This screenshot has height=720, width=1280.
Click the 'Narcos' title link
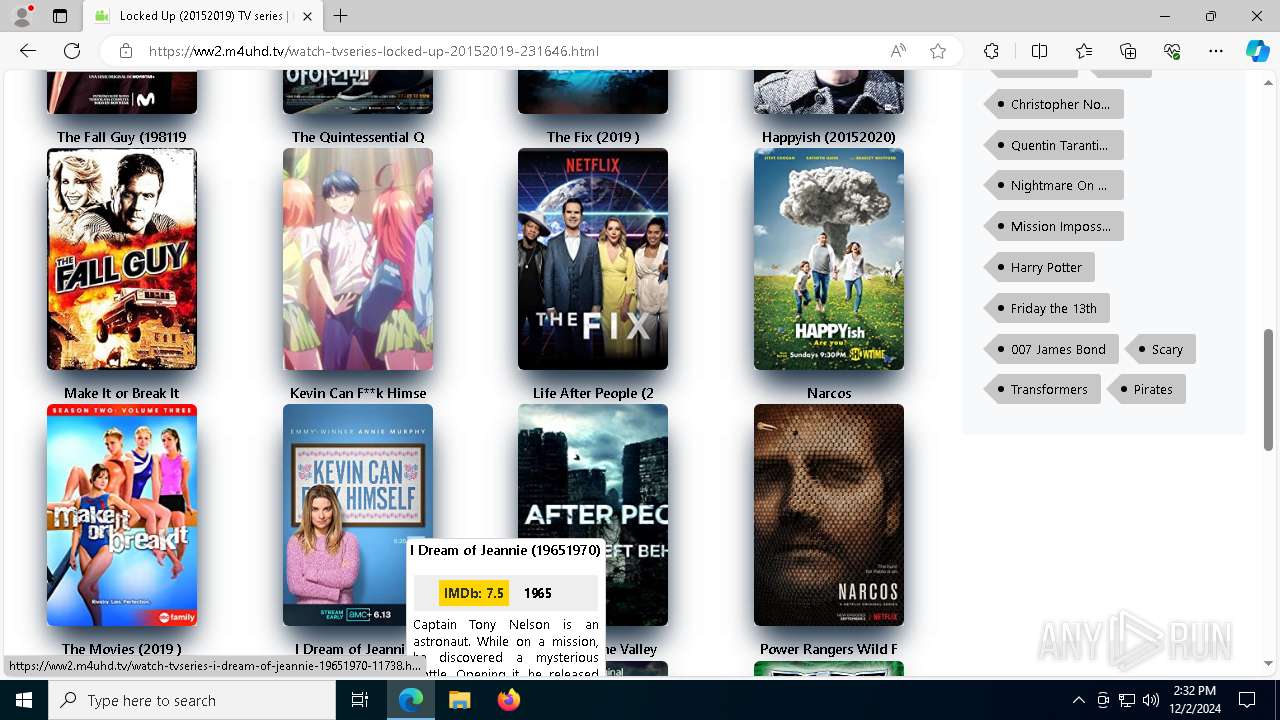coord(829,393)
